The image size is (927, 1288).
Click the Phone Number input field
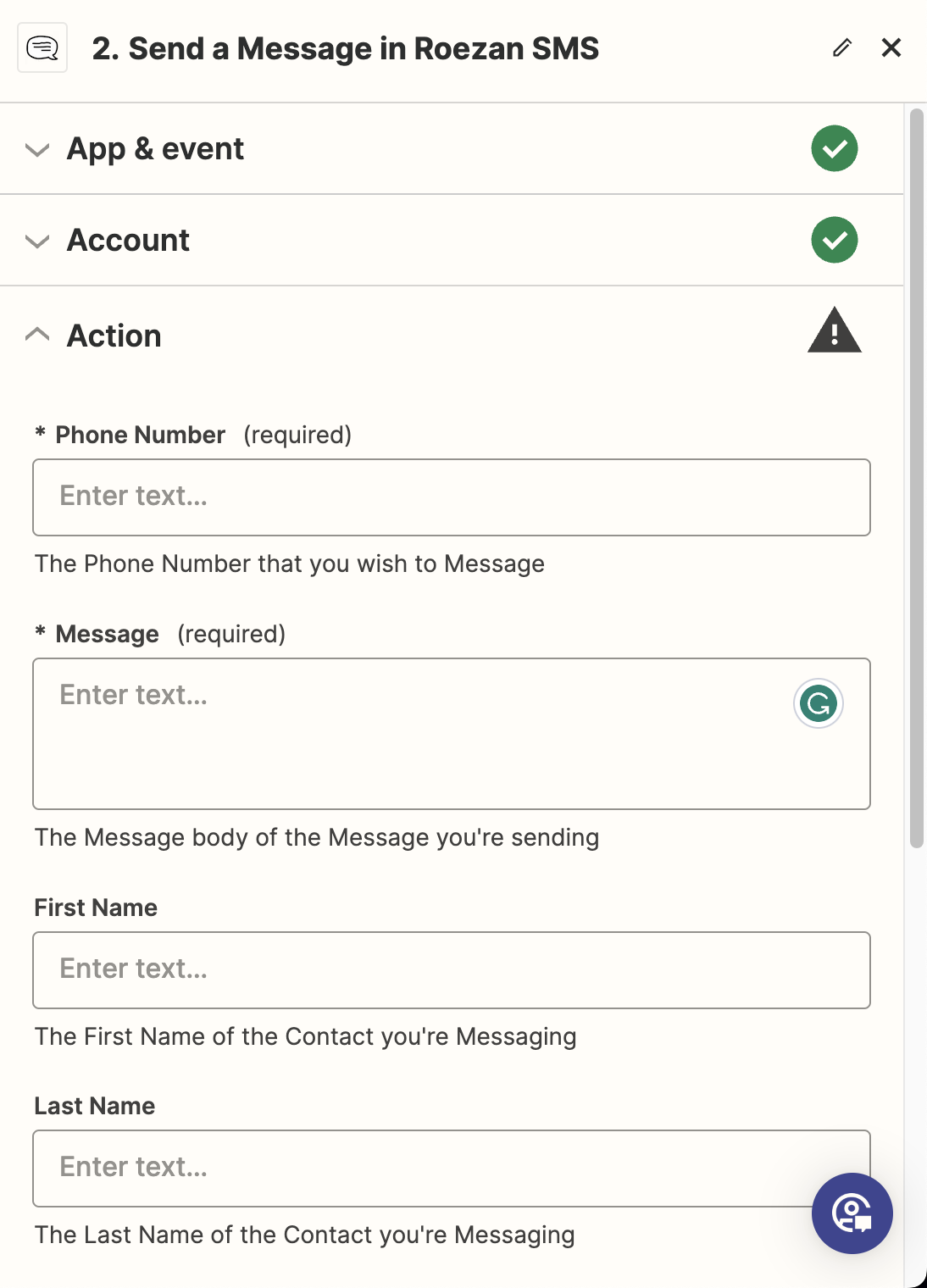[451, 497]
